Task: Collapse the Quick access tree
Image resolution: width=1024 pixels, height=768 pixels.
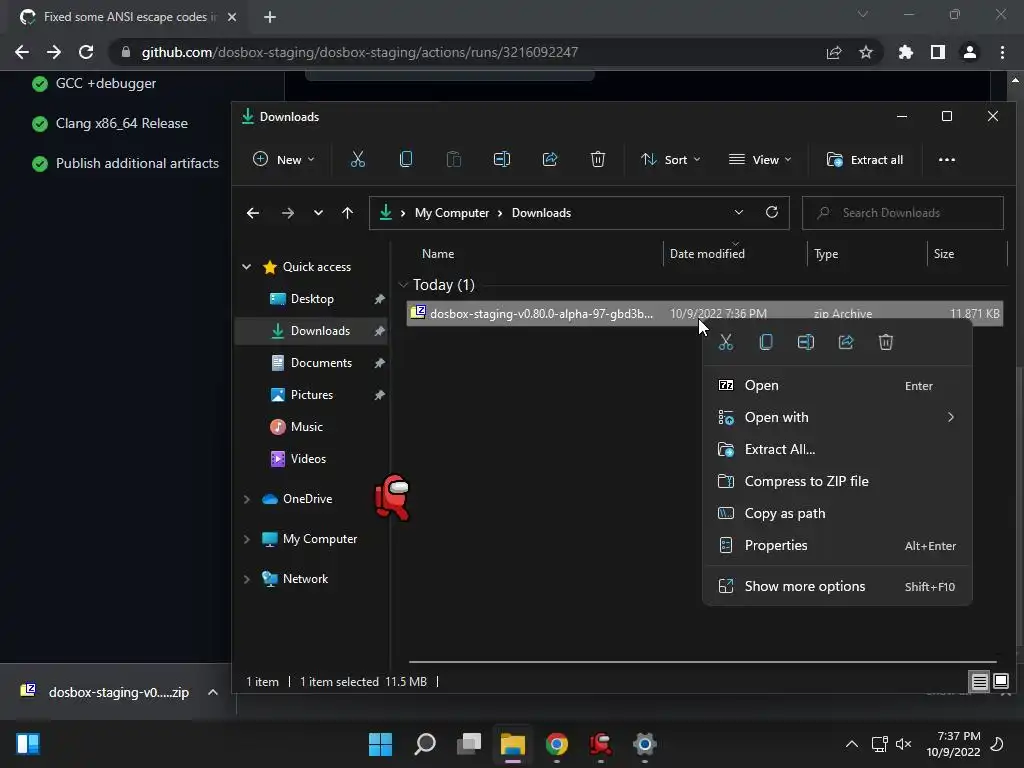Action: coord(247,267)
